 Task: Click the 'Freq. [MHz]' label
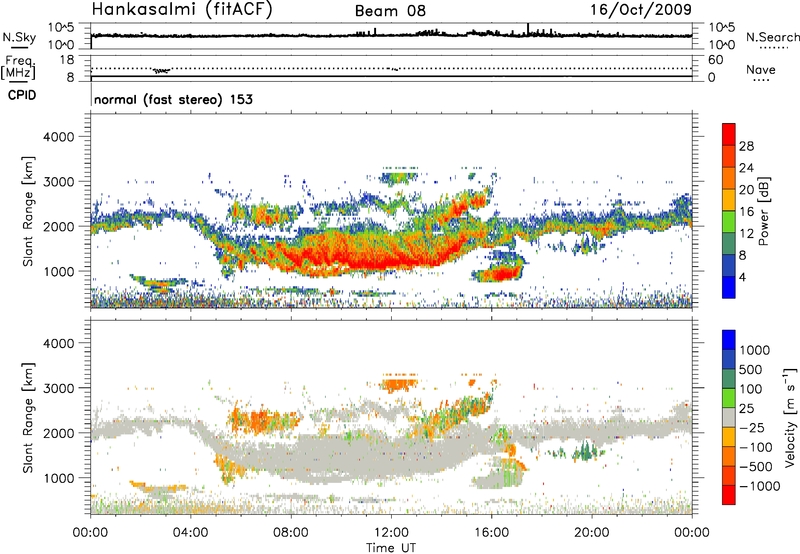19,67
